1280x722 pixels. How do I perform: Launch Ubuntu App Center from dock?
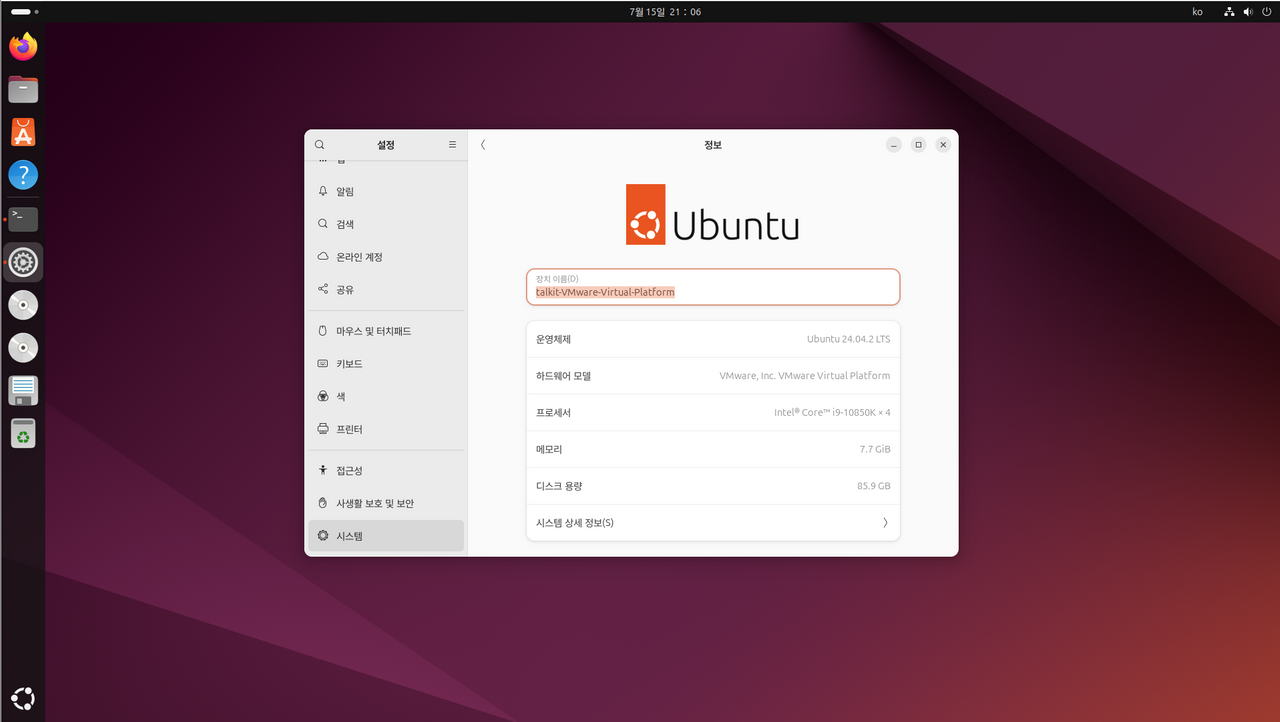(x=23, y=132)
